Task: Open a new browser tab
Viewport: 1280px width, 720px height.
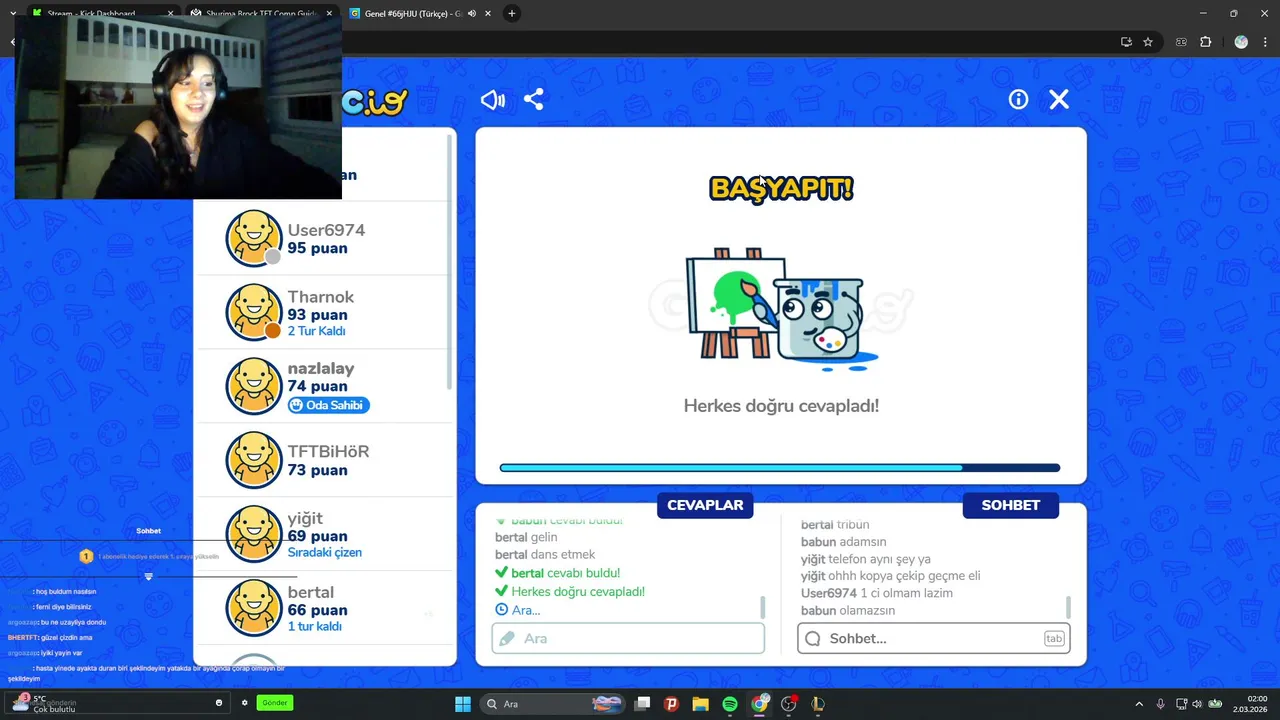Action: pyautogui.click(x=512, y=14)
